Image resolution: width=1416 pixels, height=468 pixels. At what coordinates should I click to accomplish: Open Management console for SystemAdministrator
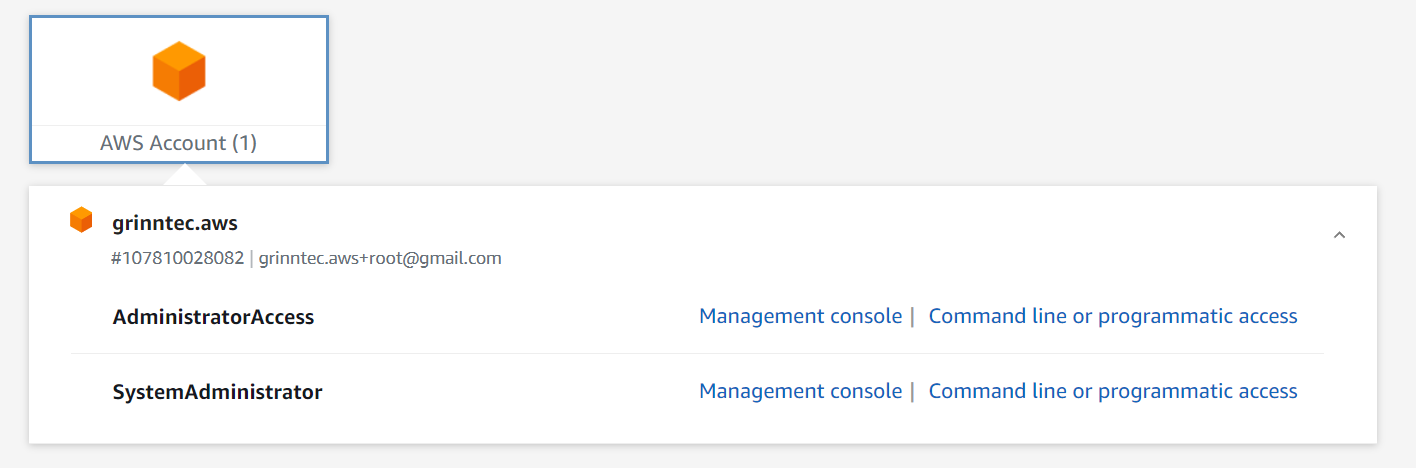coord(800,391)
